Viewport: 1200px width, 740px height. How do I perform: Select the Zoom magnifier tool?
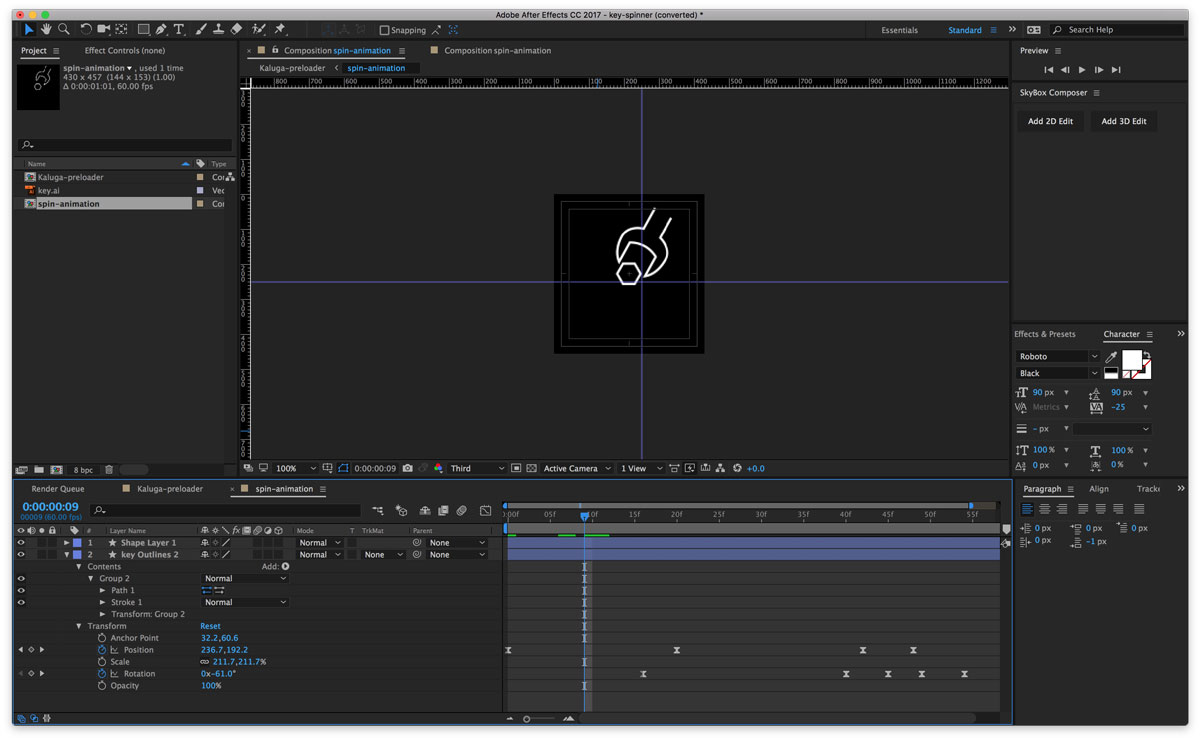(64, 30)
